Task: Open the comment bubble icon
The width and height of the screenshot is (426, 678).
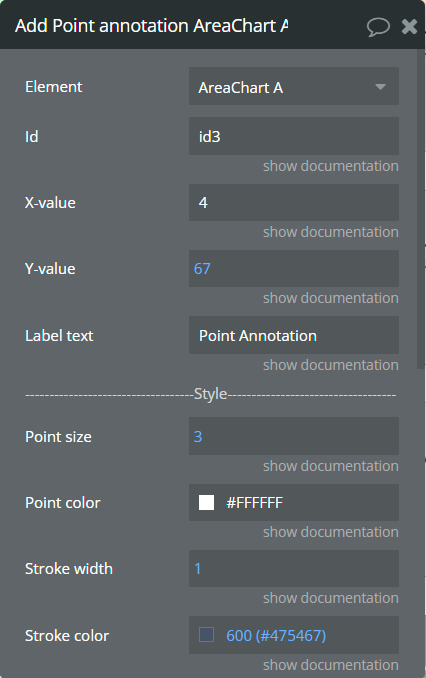Action: coord(378,27)
